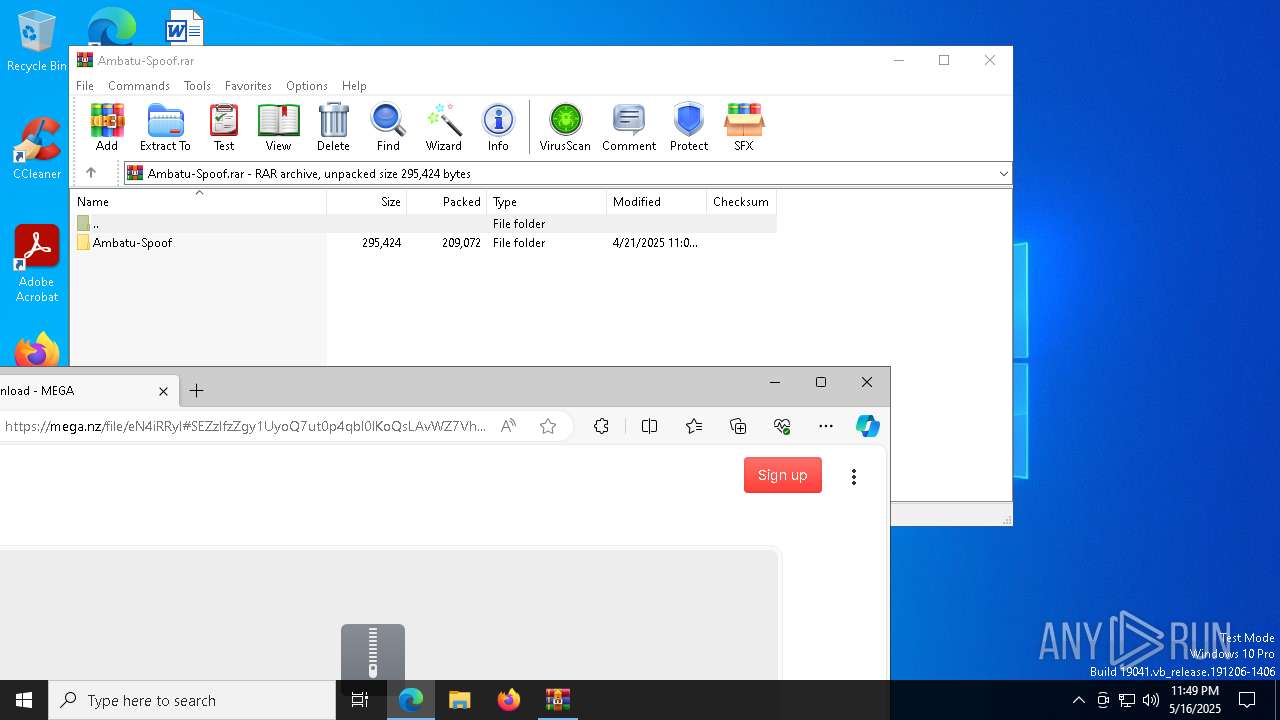The image size is (1280, 720).
Task: Open the Favorites menu
Action: point(248,86)
